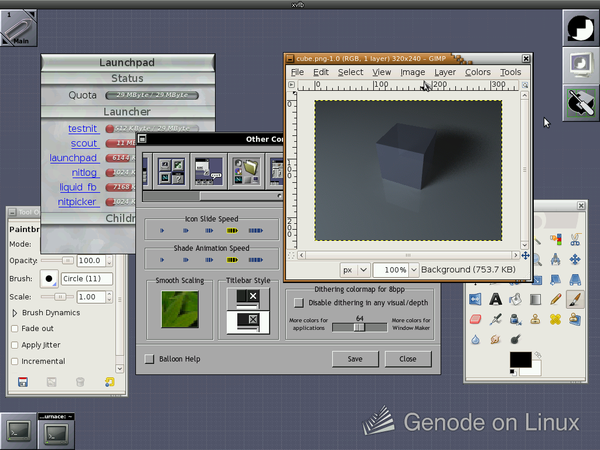Open the Colors menu in GIMP

(x=478, y=72)
